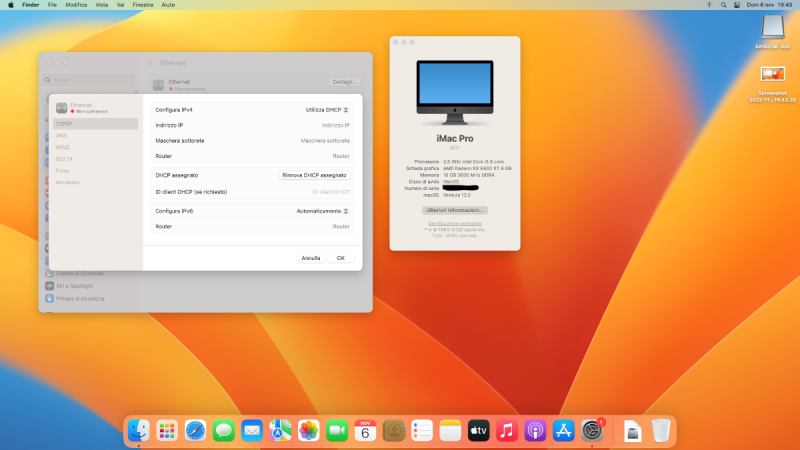Open App Store from the Dock
This screenshot has width=800, height=450.
(564, 431)
